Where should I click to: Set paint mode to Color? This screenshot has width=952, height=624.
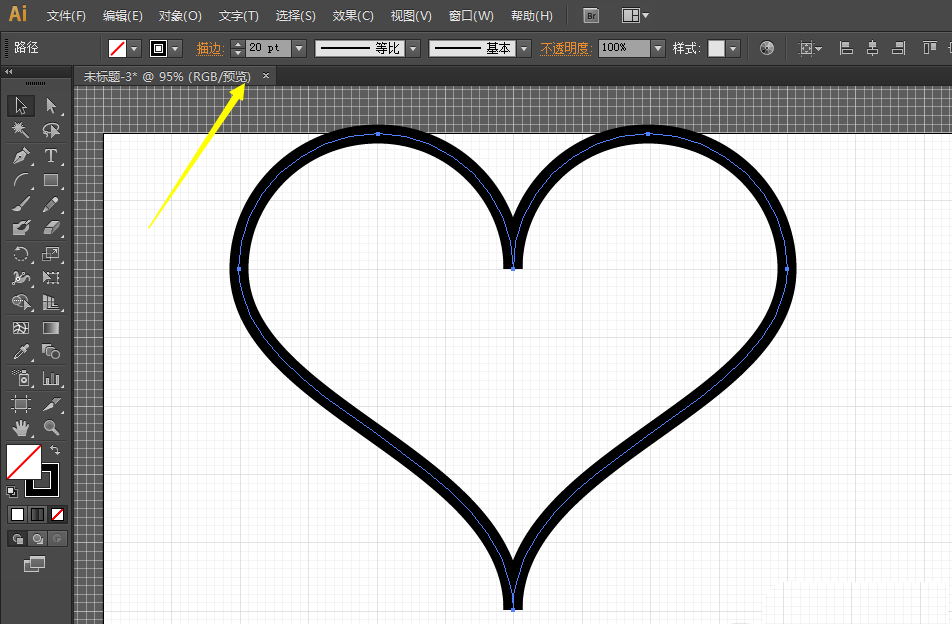18,515
